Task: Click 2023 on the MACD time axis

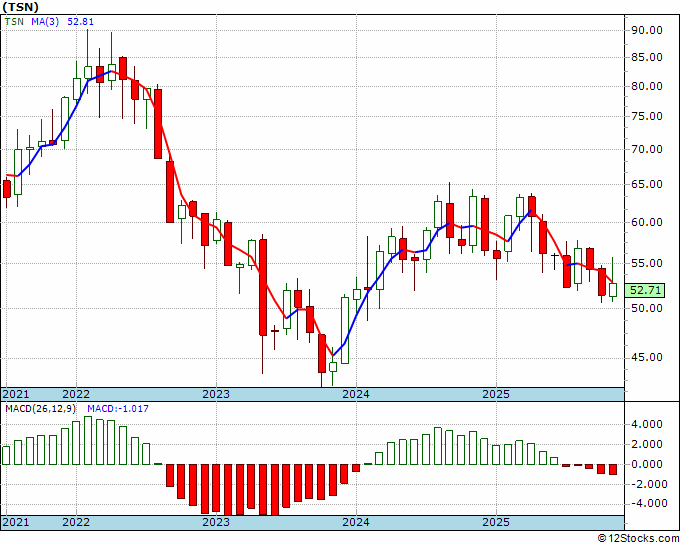Action: point(216,522)
